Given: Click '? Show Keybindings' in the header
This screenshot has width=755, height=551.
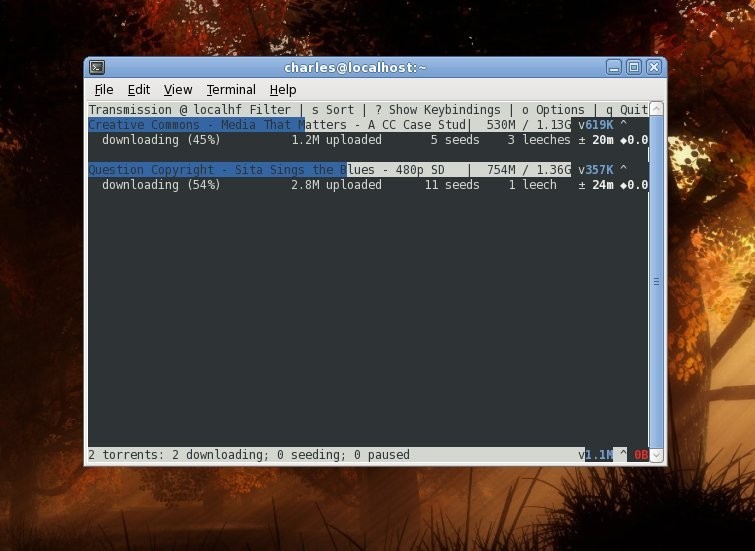Looking at the screenshot, I should point(438,110).
